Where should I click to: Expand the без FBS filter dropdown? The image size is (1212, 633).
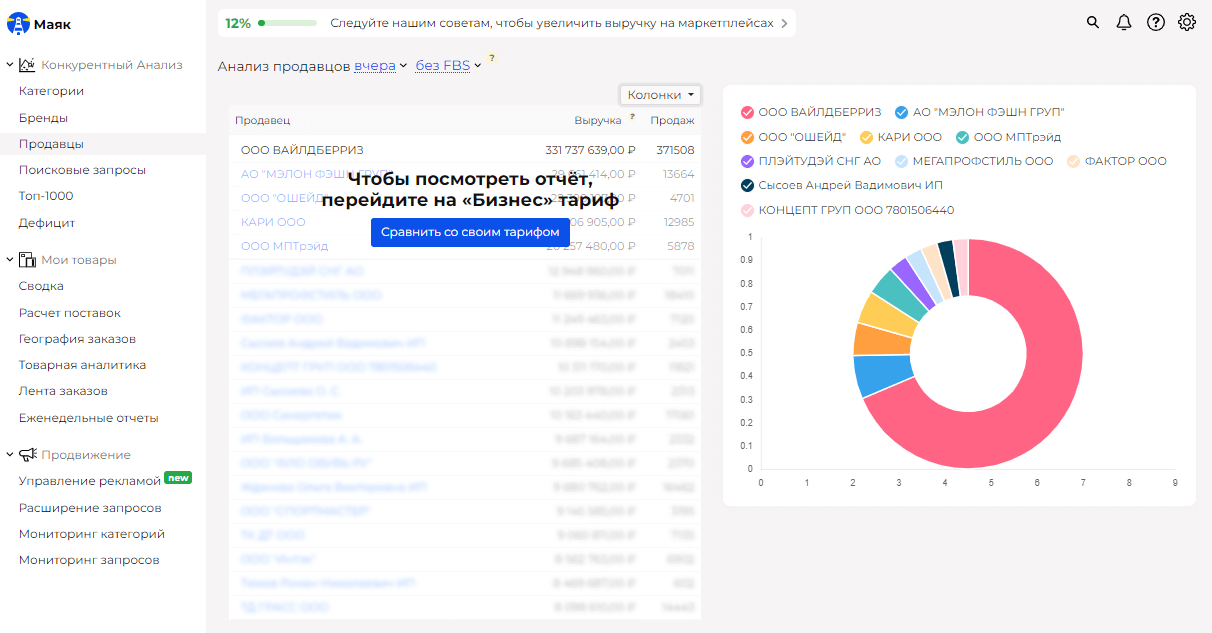tap(448, 66)
